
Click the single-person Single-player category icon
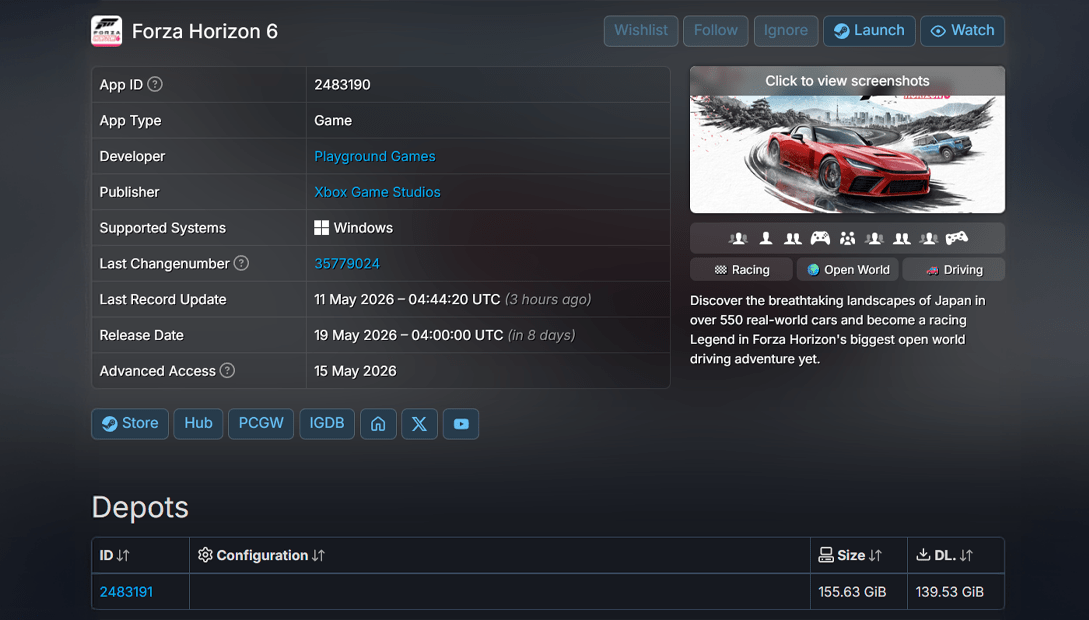765,238
